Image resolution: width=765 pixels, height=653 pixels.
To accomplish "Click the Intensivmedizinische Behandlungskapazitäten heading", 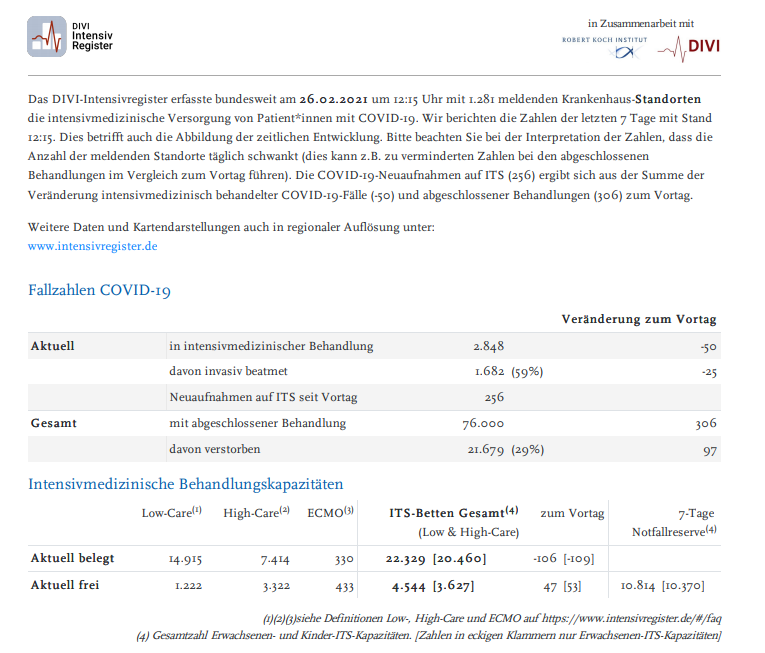I will pos(185,484).
